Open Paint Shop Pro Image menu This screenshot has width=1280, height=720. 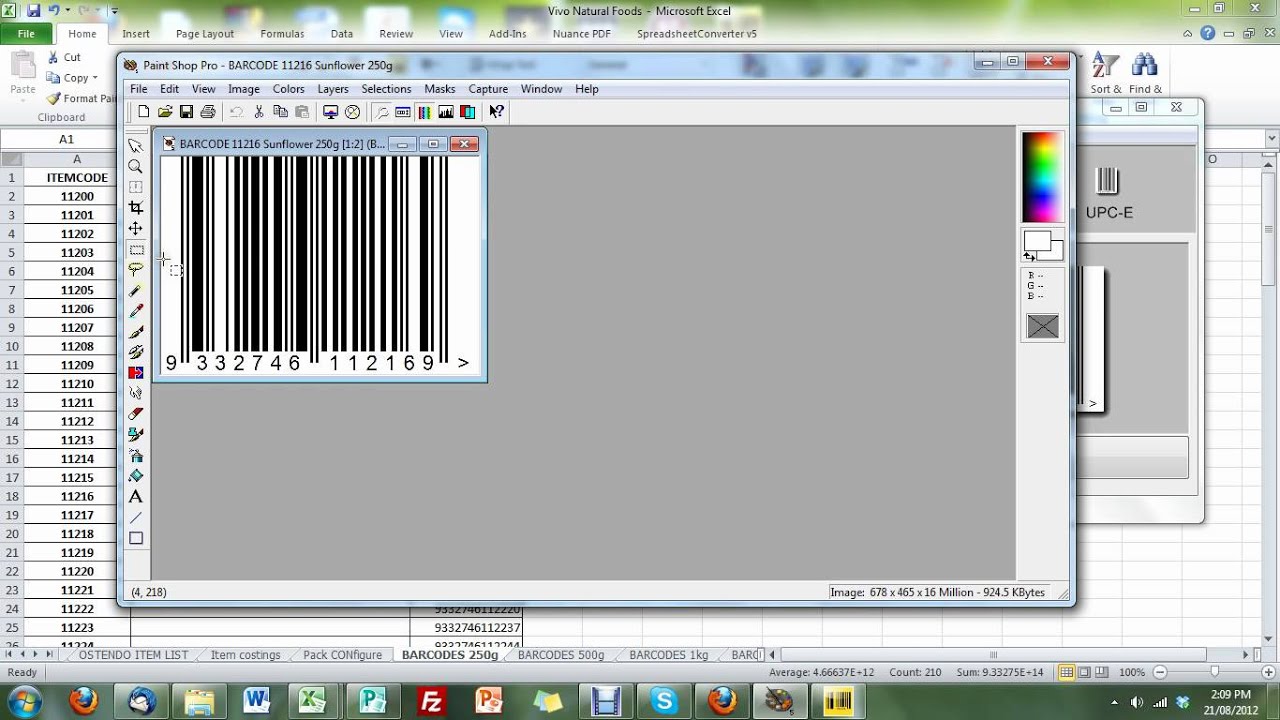tap(243, 89)
